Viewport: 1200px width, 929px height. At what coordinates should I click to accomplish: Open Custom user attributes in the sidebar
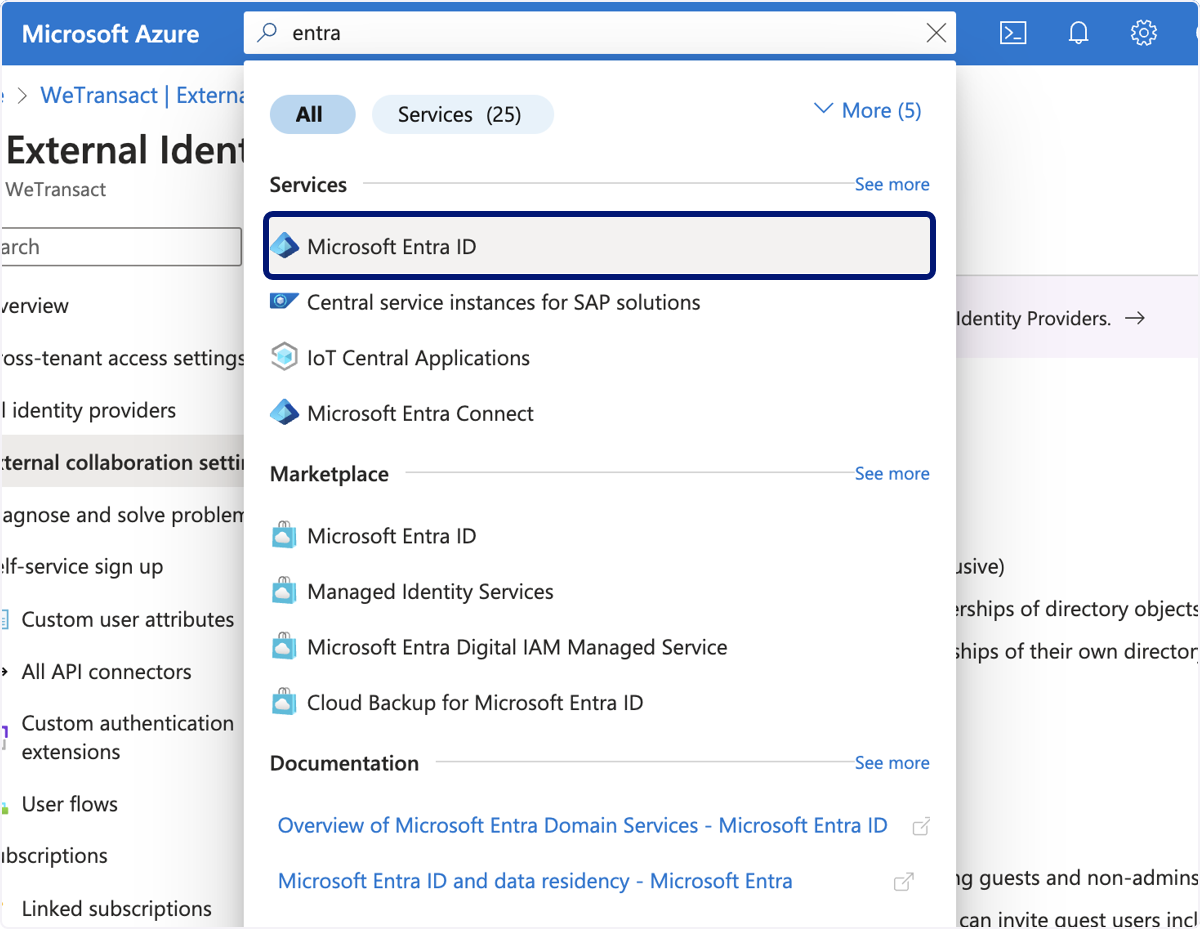[128, 619]
